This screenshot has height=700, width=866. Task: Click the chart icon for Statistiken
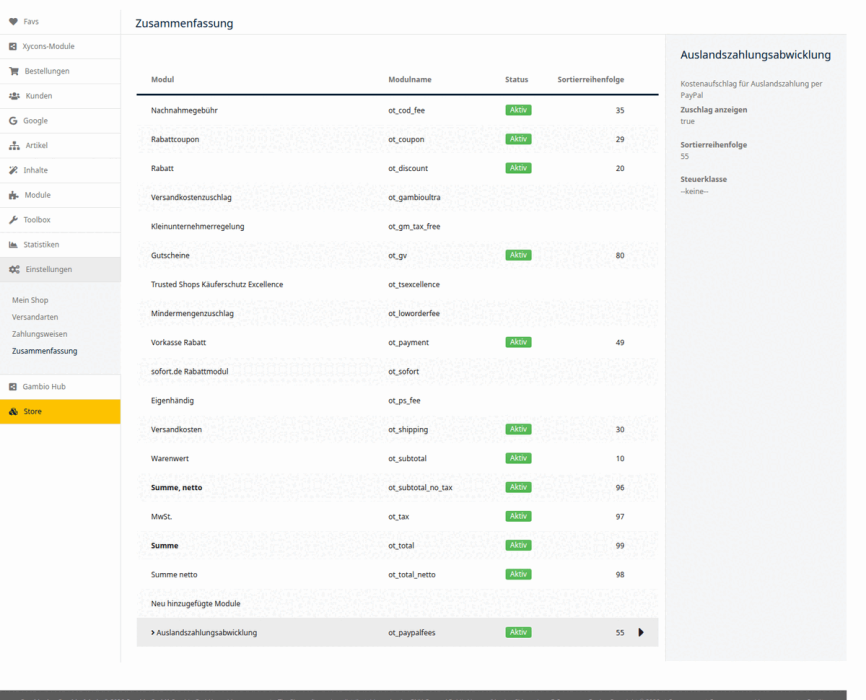tap(13, 245)
